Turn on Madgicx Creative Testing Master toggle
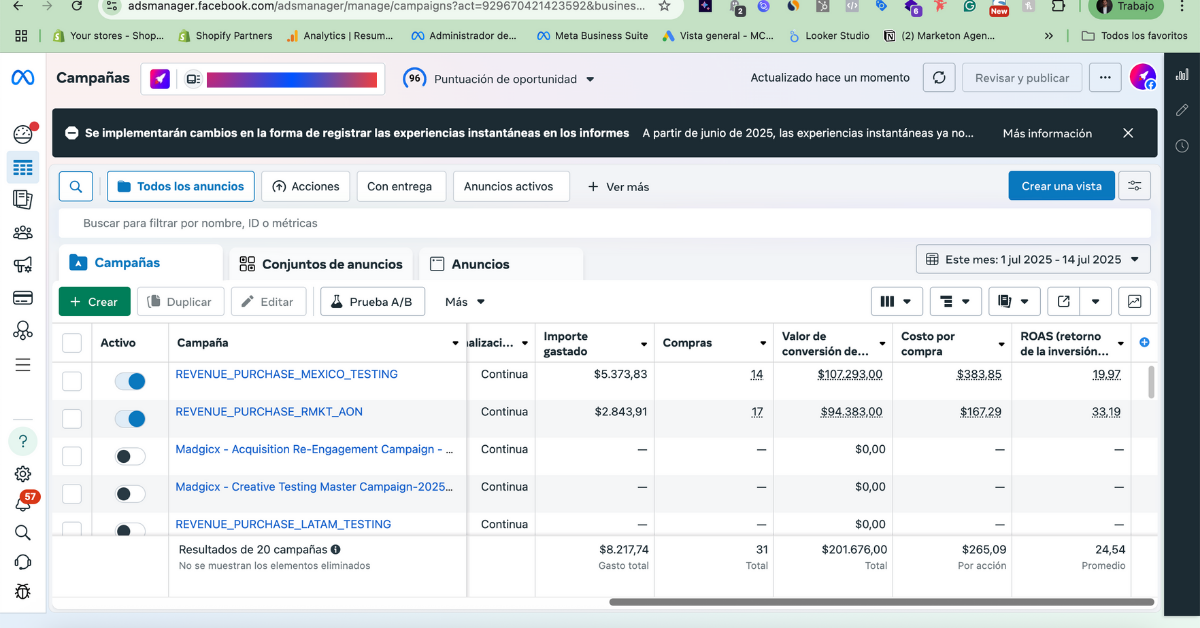 coord(130,493)
